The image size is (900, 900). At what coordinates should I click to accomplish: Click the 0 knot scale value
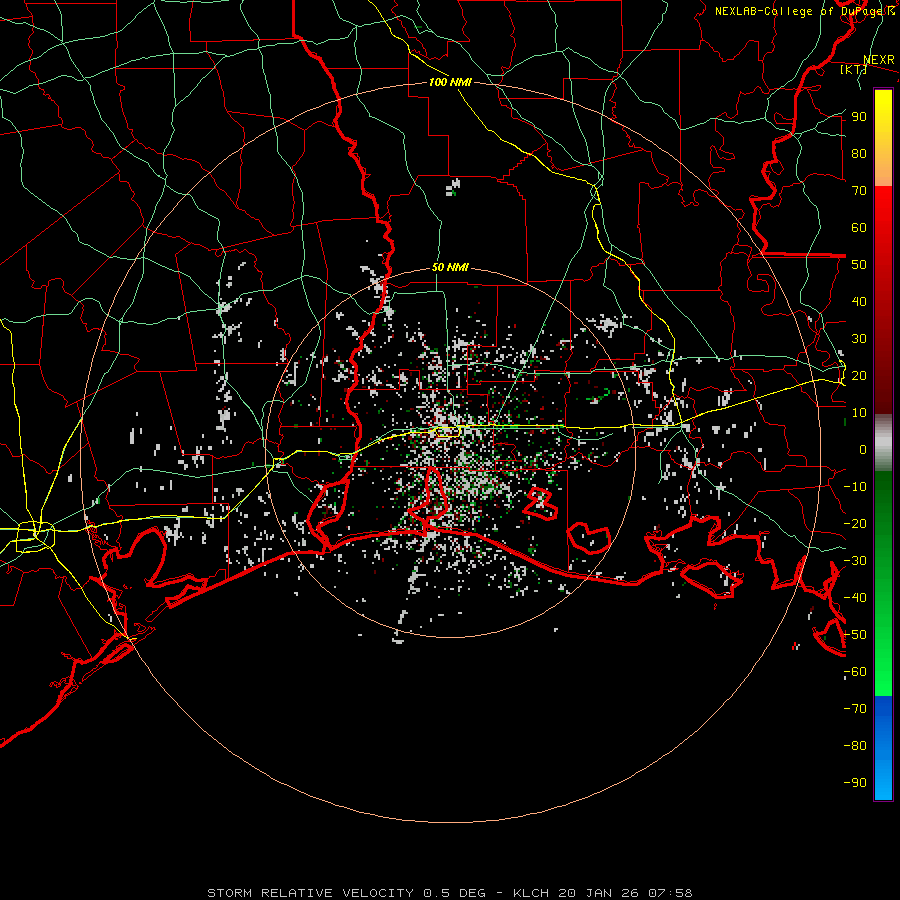click(863, 449)
